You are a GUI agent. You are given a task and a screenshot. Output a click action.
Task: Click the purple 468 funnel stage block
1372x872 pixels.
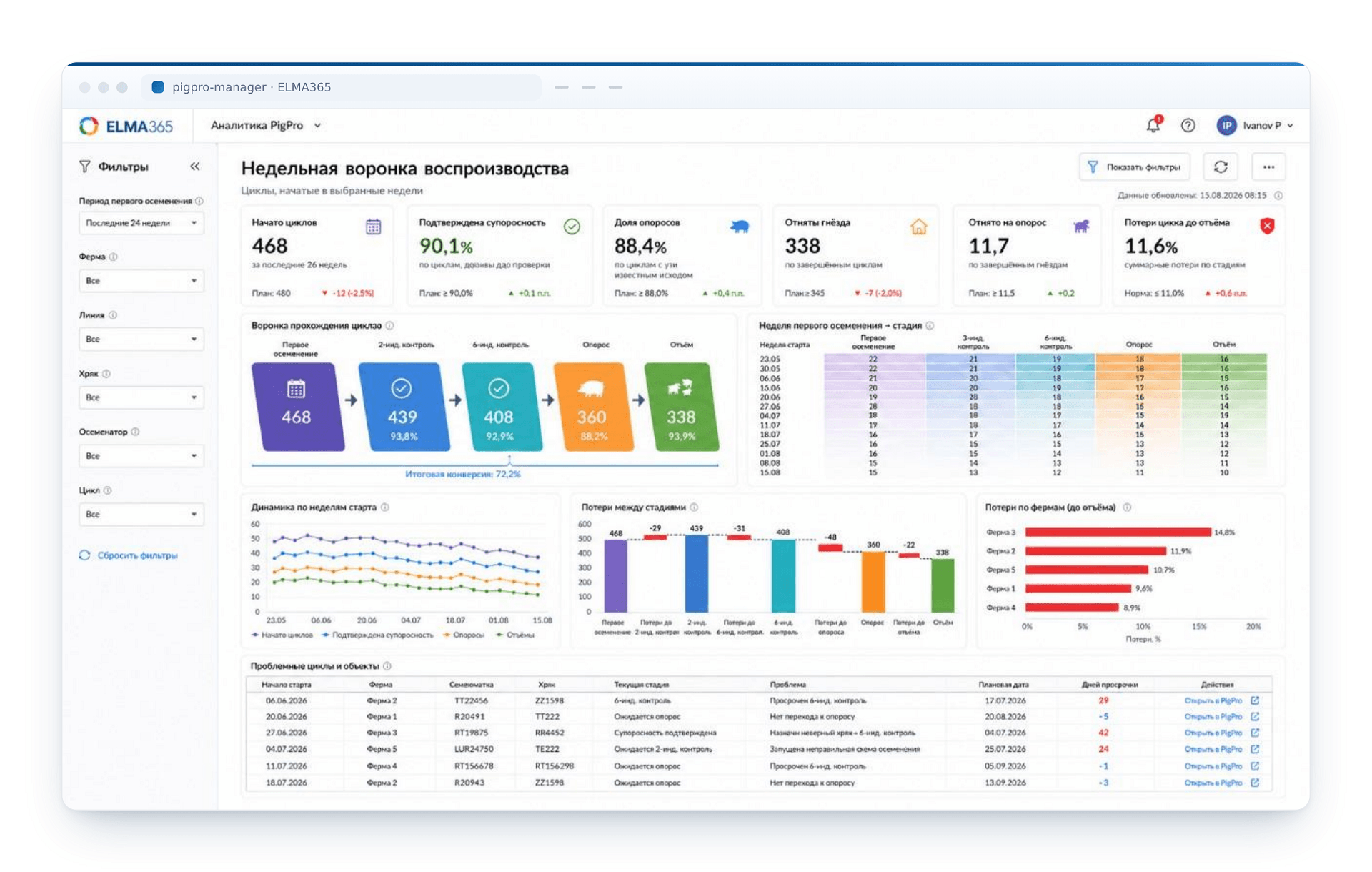[297, 407]
